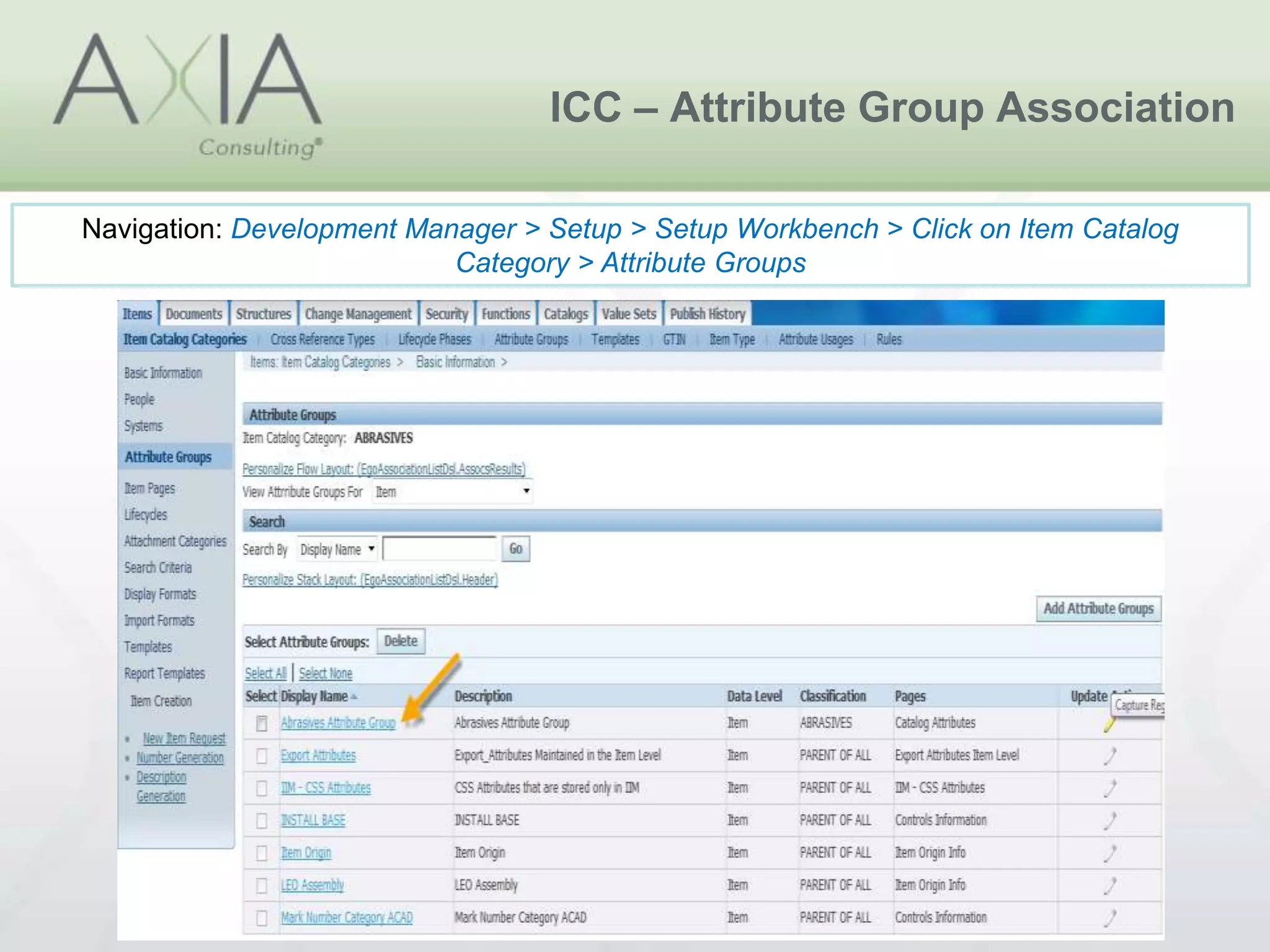Check the Export Attributes checkbox
Image resolution: width=1270 pixels, height=952 pixels.
click(262, 756)
